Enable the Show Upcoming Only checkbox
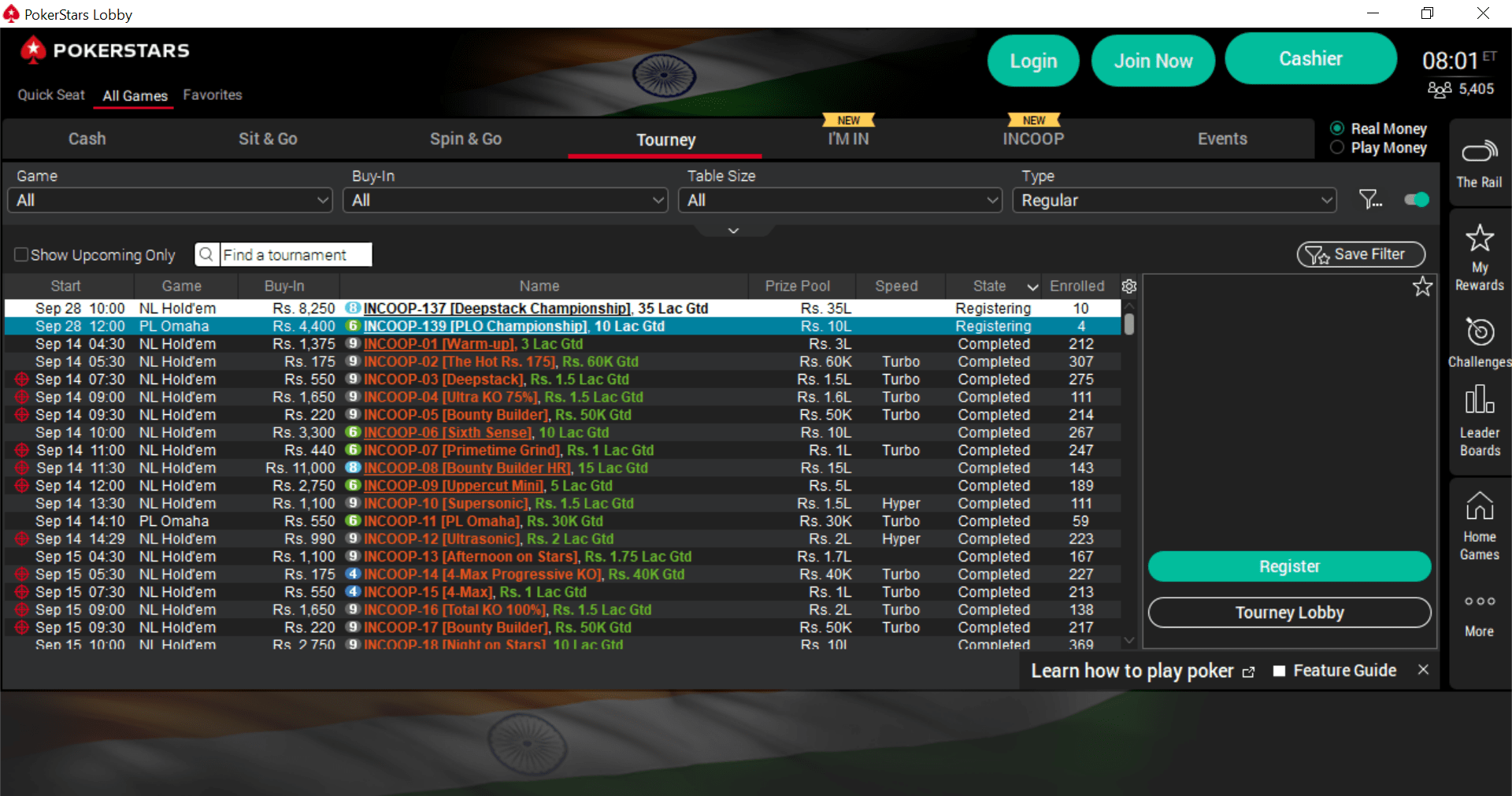 21,254
